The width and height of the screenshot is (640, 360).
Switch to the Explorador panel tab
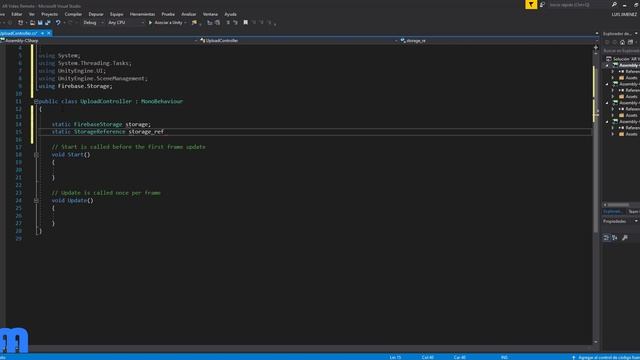pos(613,211)
